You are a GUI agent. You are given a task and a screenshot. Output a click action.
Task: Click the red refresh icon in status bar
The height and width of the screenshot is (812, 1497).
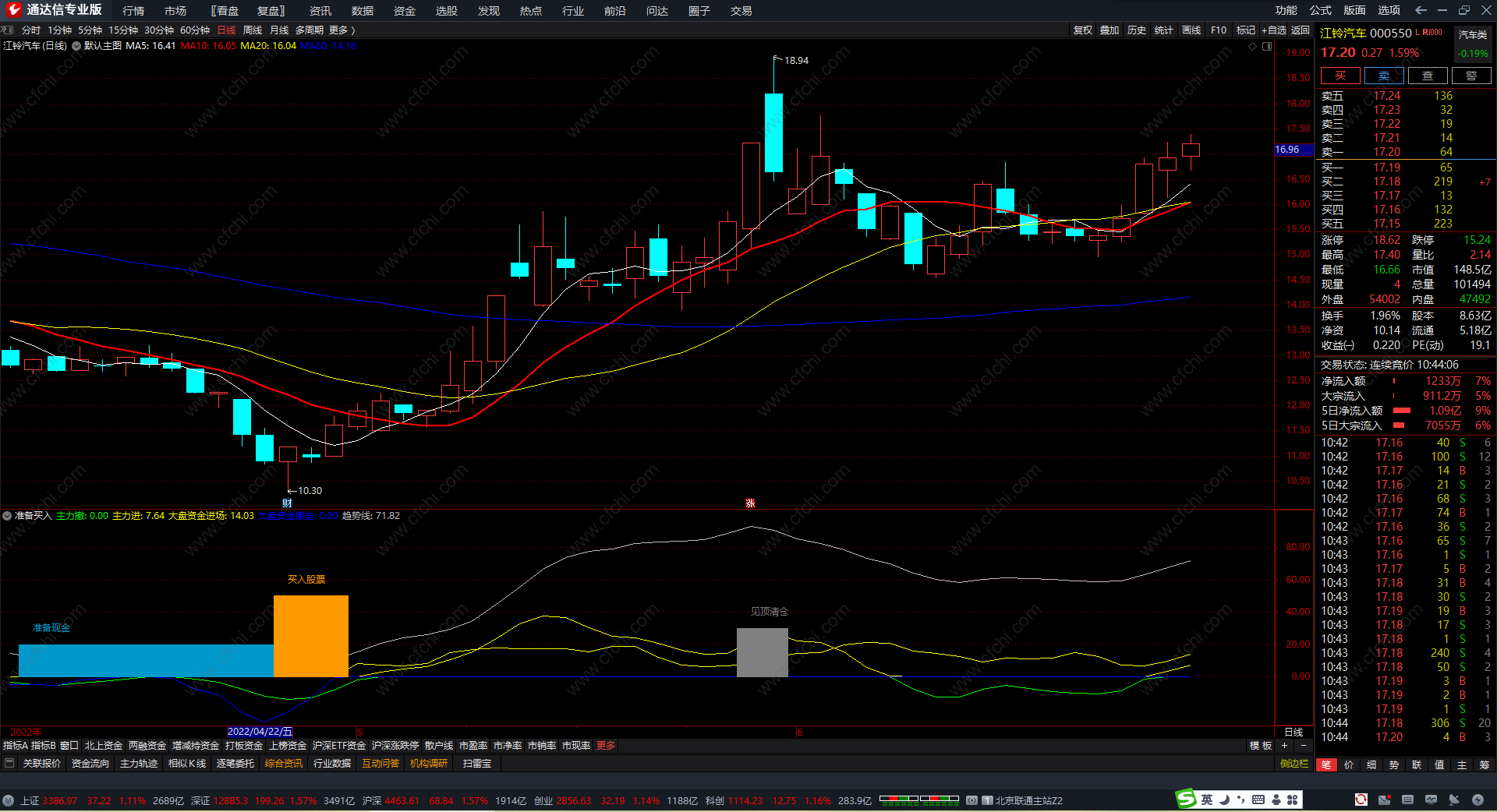pos(1361,800)
